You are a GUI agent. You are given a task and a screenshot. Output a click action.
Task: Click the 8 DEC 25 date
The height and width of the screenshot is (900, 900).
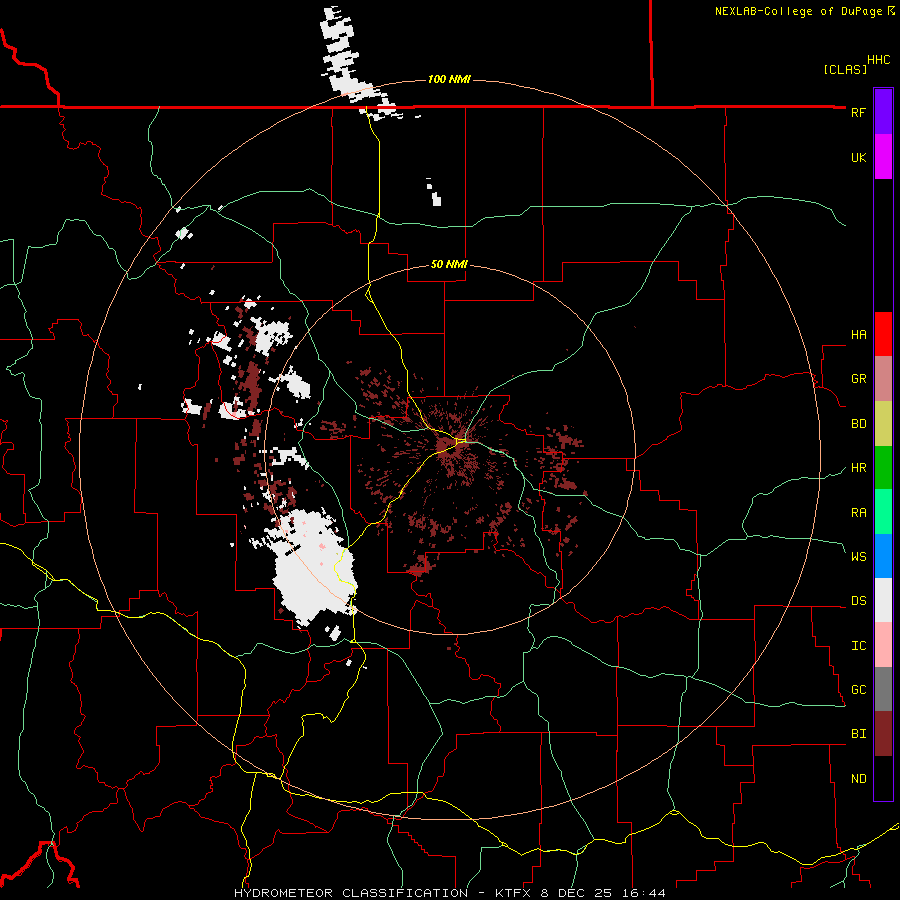click(x=574, y=893)
